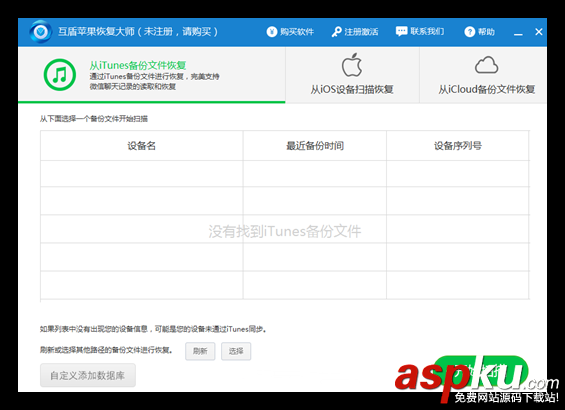This screenshot has height=410, width=565.
Task: Open 购买软件 purchase link
Action: (297, 32)
